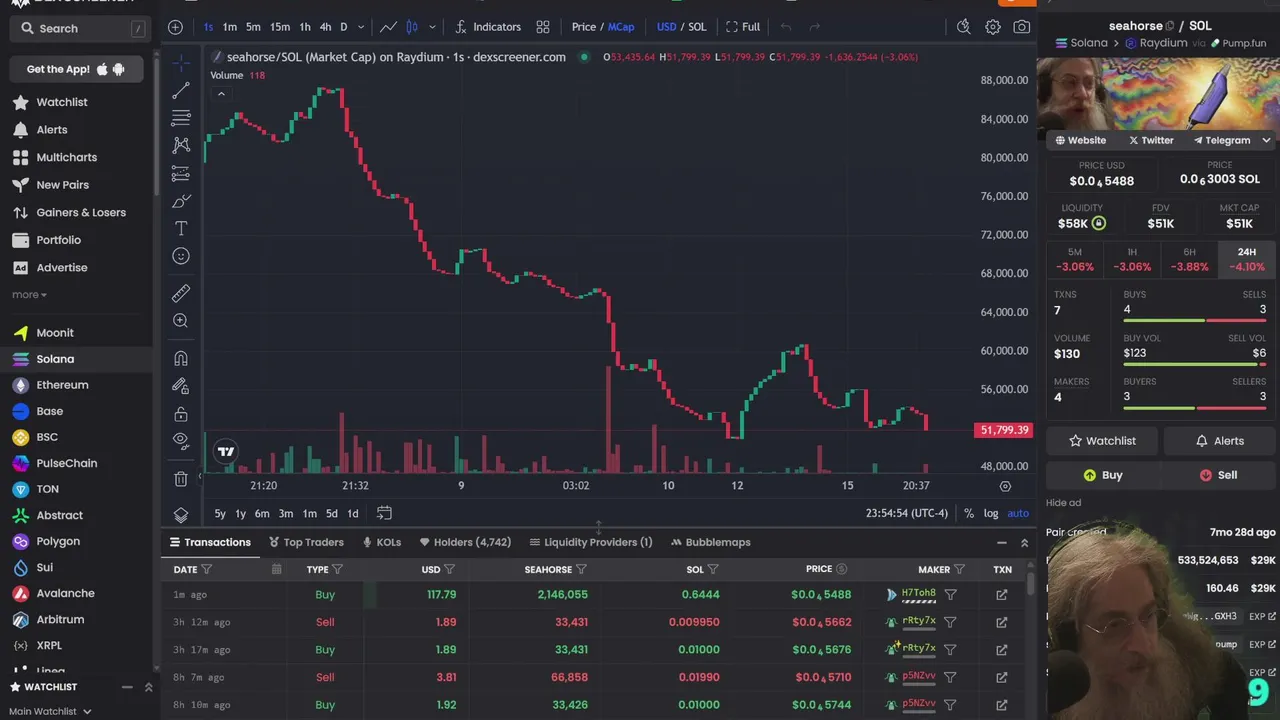This screenshot has height=720, width=1280.
Task: Toggle date format calendar icon
Action: (x=276, y=570)
